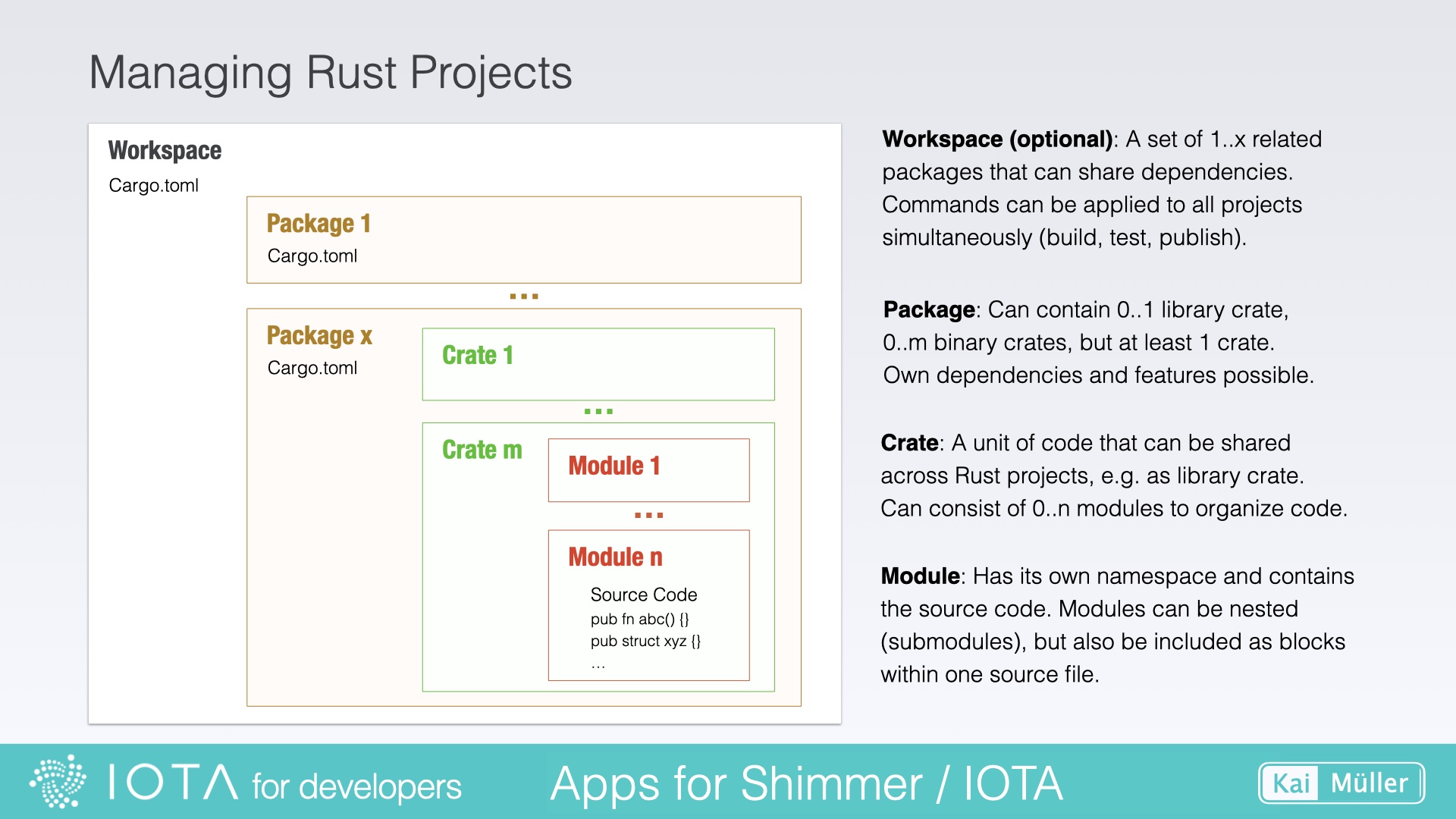Toggle the Workspace Cargo.toml entry
Screen dimensions: 1456x819
click(153, 186)
